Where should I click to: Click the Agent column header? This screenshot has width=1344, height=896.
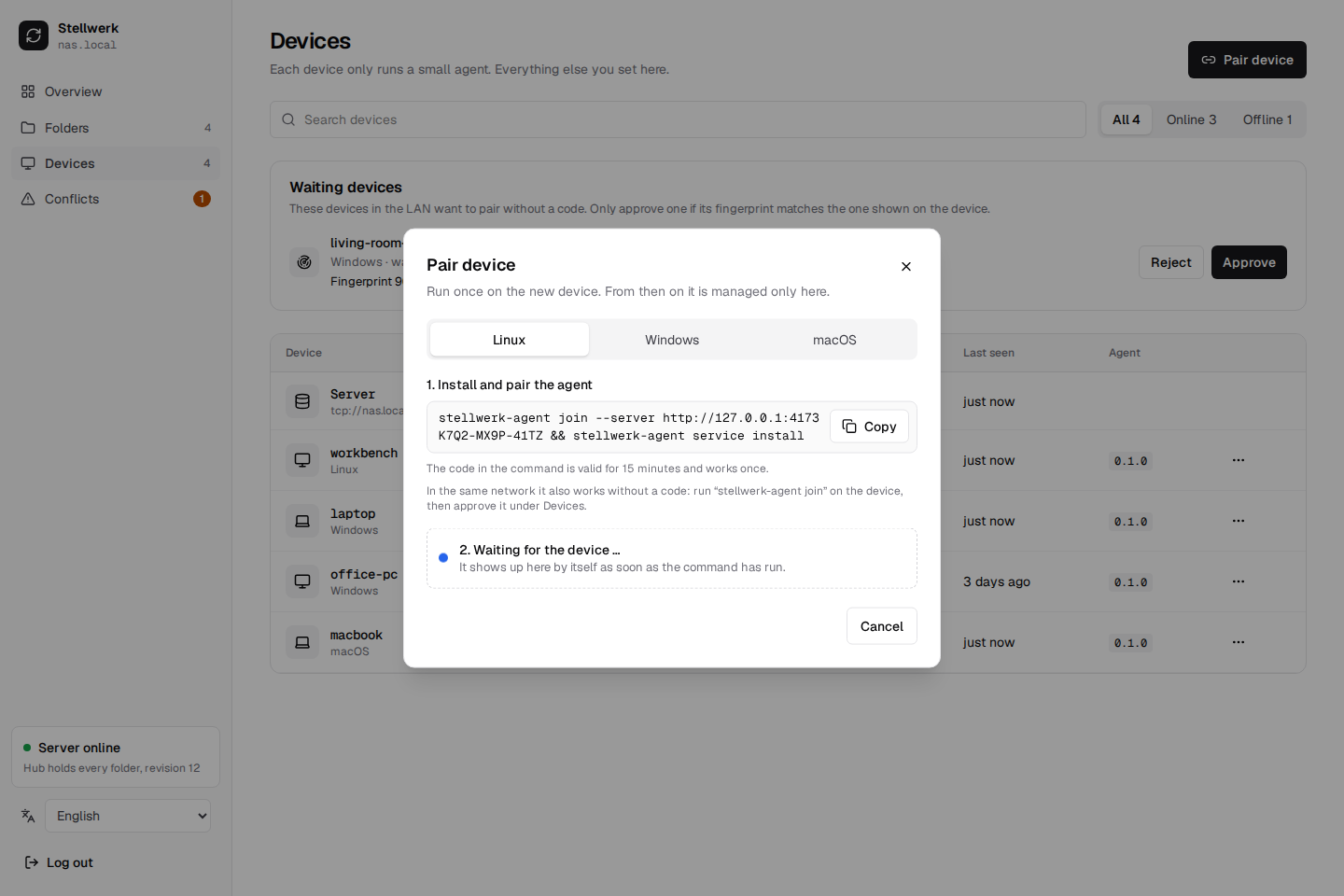pos(1124,353)
